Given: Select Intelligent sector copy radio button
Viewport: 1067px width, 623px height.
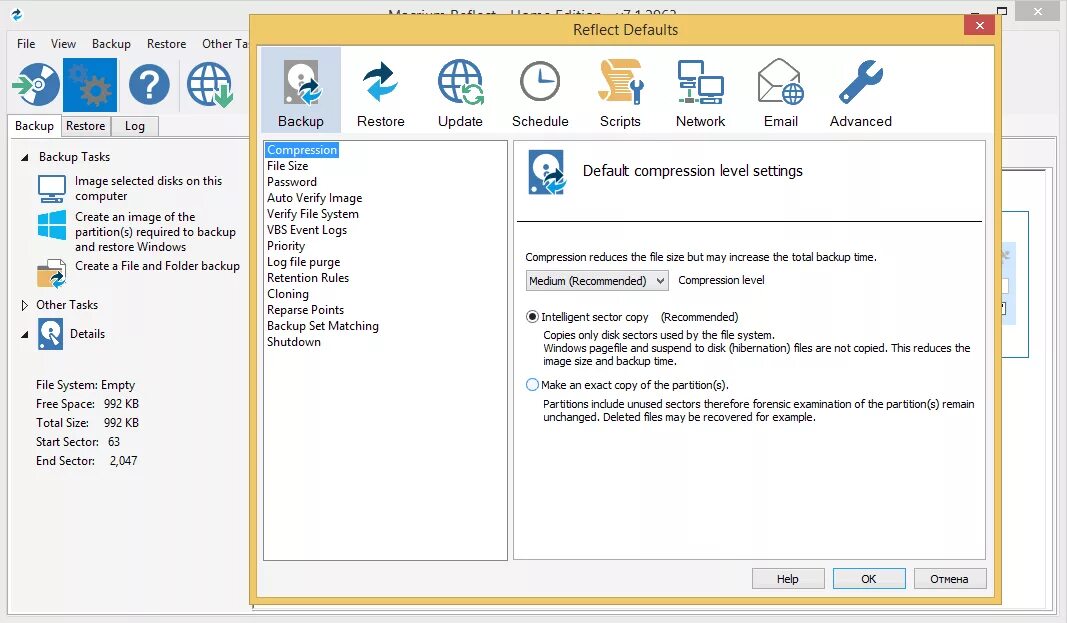Looking at the screenshot, I should [x=532, y=317].
